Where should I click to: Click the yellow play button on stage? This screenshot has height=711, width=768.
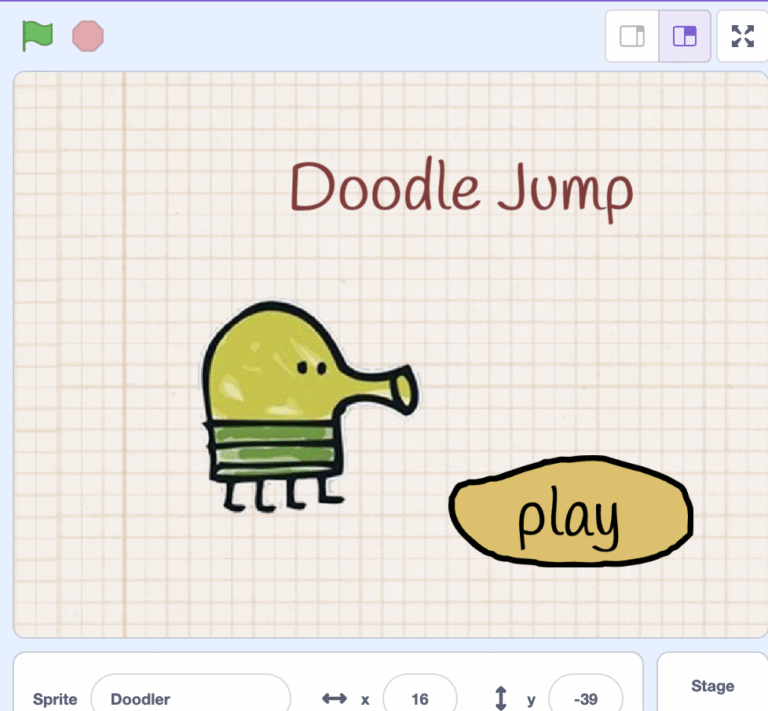point(570,510)
